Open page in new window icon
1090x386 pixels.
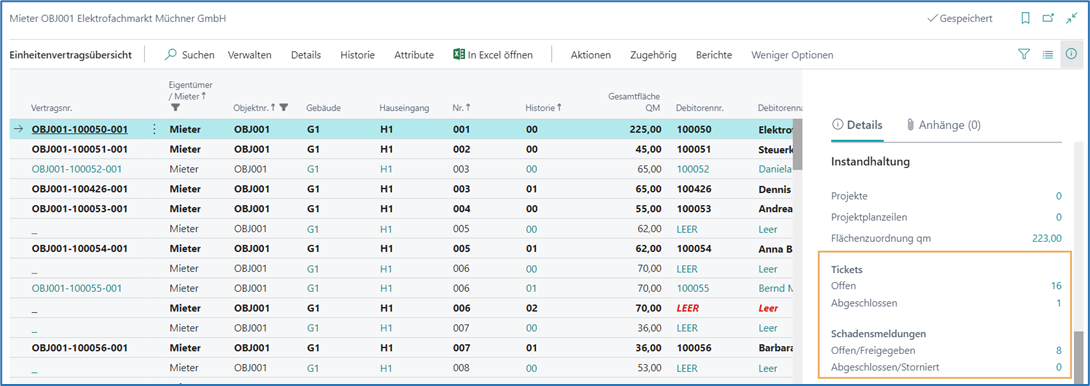(x=1048, y=19)
